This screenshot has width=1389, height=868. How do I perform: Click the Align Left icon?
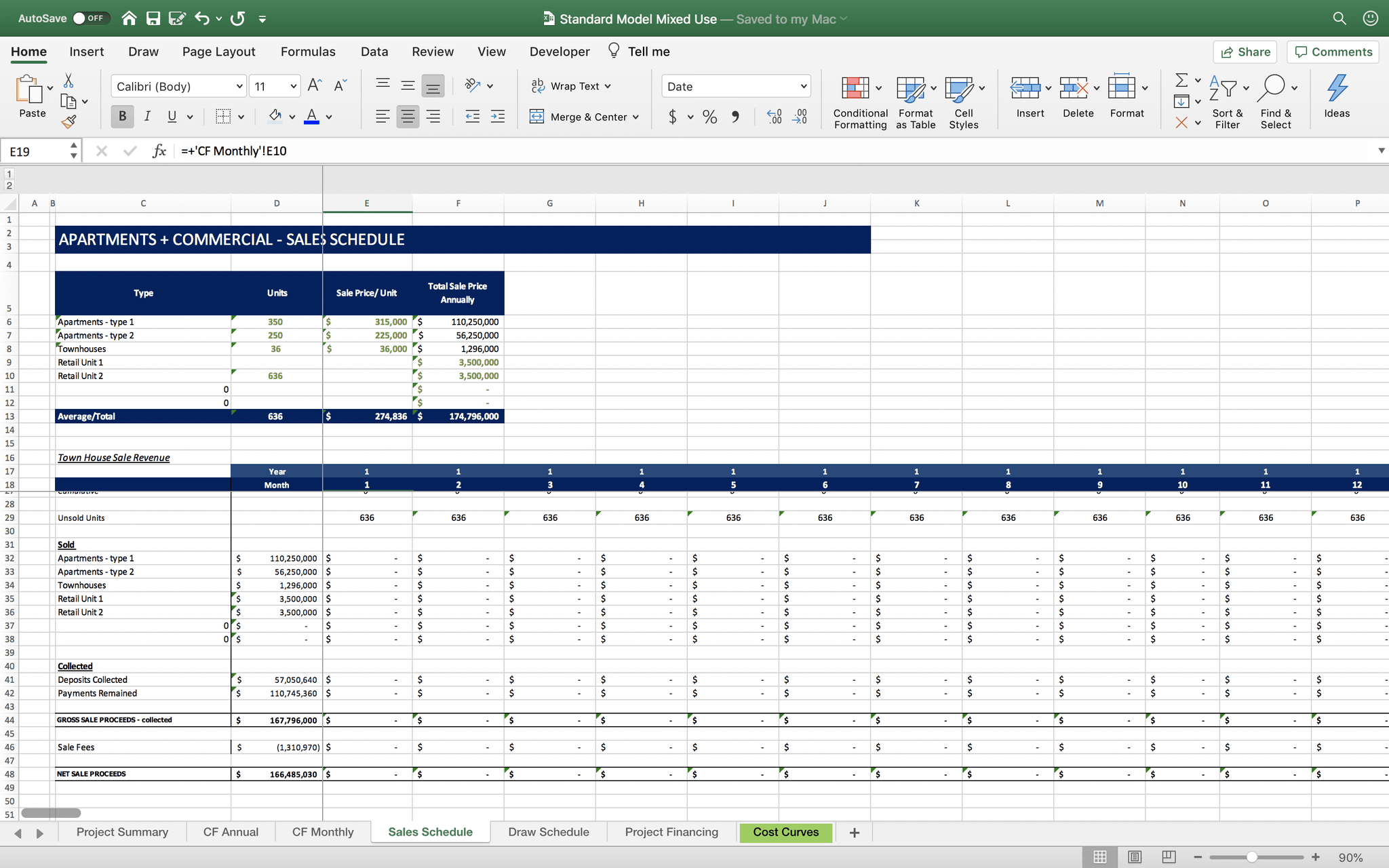(x=383, y=117)
